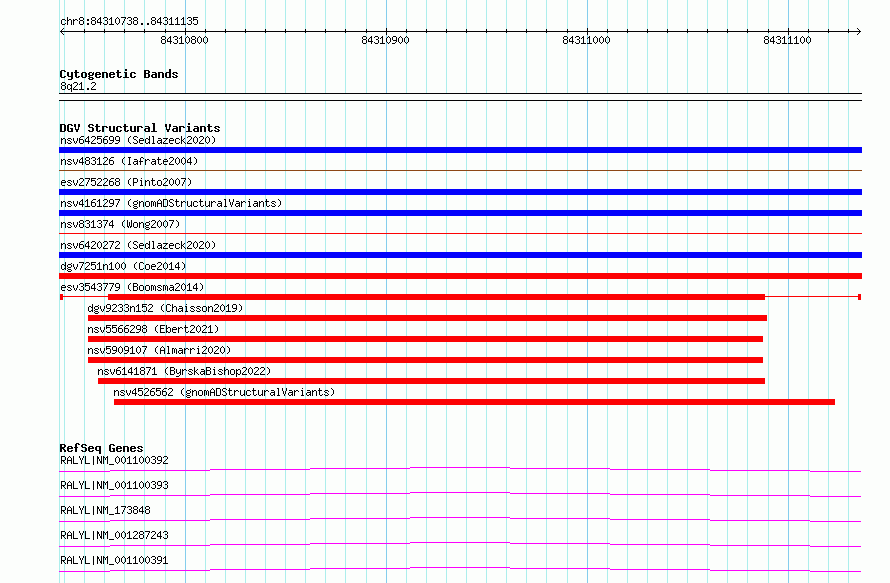Select variant nsv4526562 (gnomADStructuralVariants) label

click(x=224, y=392)
